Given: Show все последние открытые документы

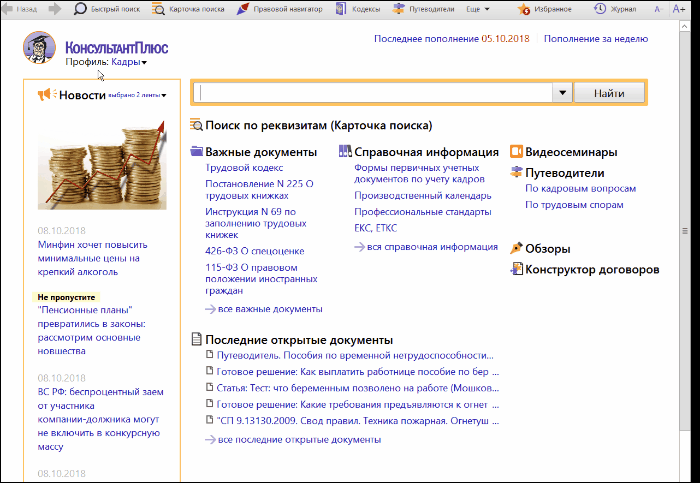Looking at the screenshot, I should coord(299,440).
